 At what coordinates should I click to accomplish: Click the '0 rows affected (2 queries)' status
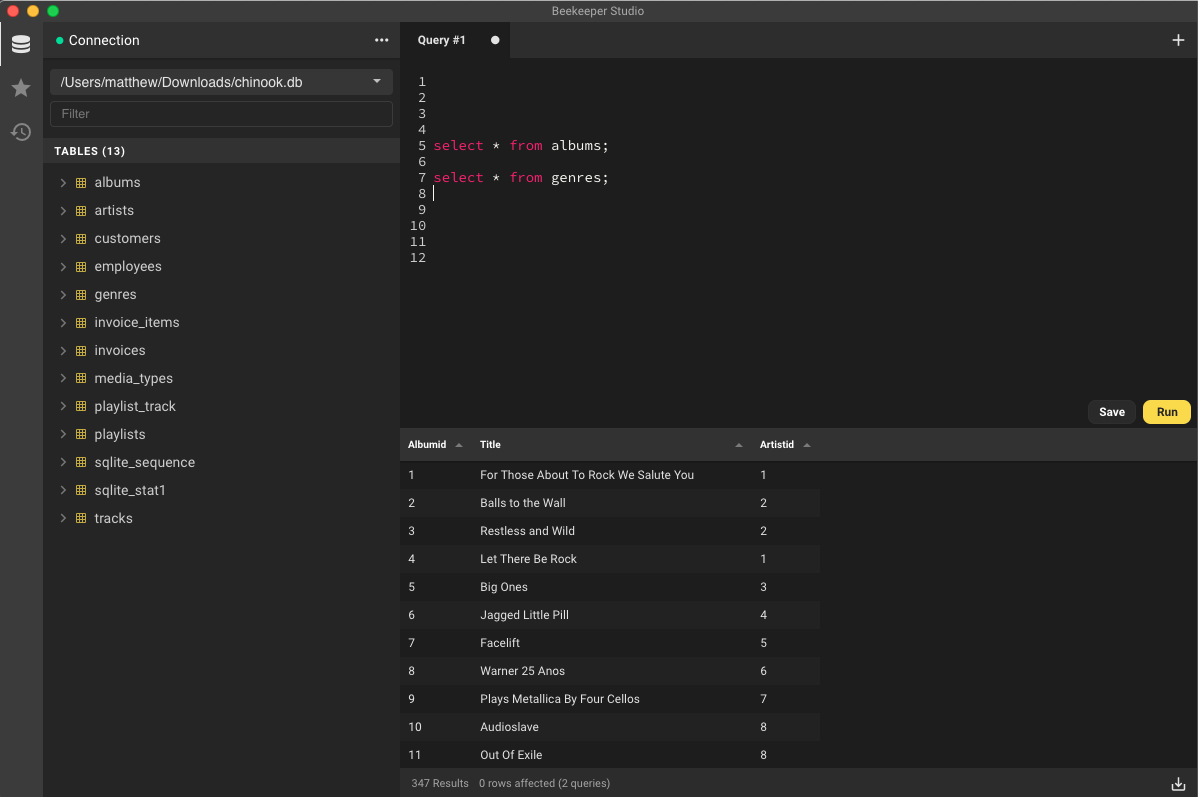pyautogui.click(x=544, y=783)
